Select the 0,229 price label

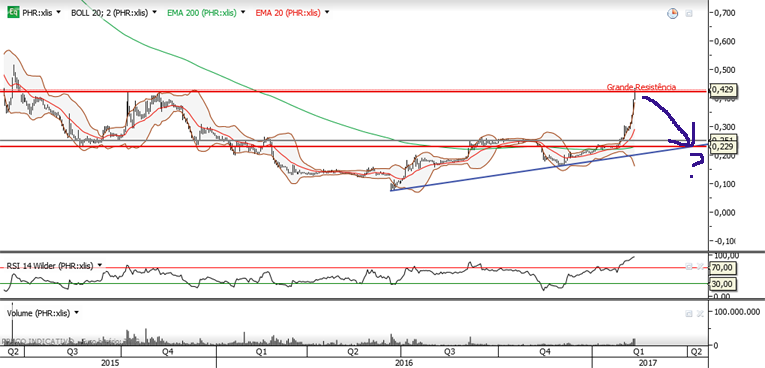724,146
